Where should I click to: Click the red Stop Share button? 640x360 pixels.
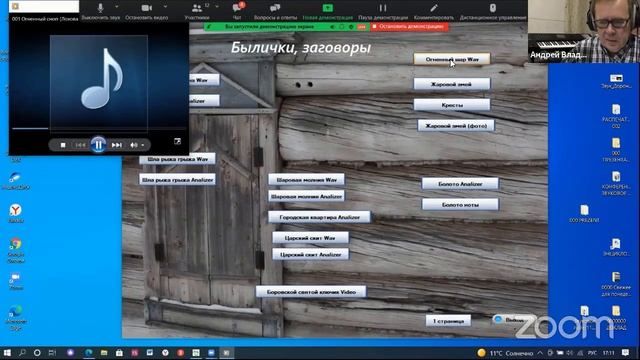pyautogui.click(x=409, y=27)
